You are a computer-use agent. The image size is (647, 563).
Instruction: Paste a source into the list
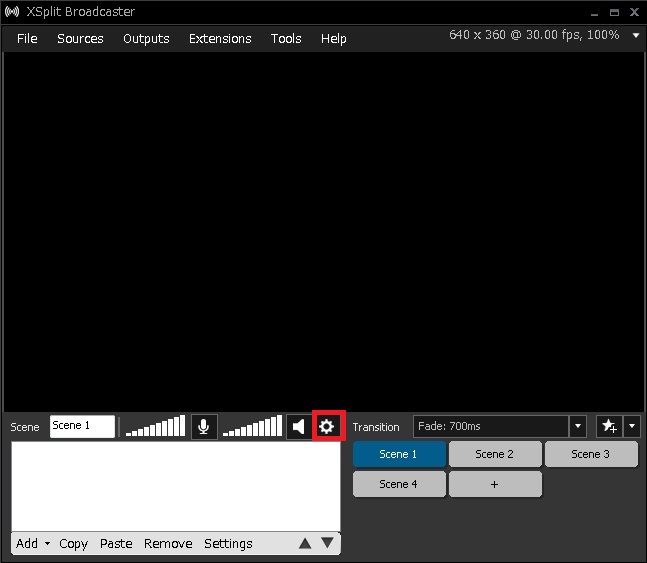(x=116, y=543)
